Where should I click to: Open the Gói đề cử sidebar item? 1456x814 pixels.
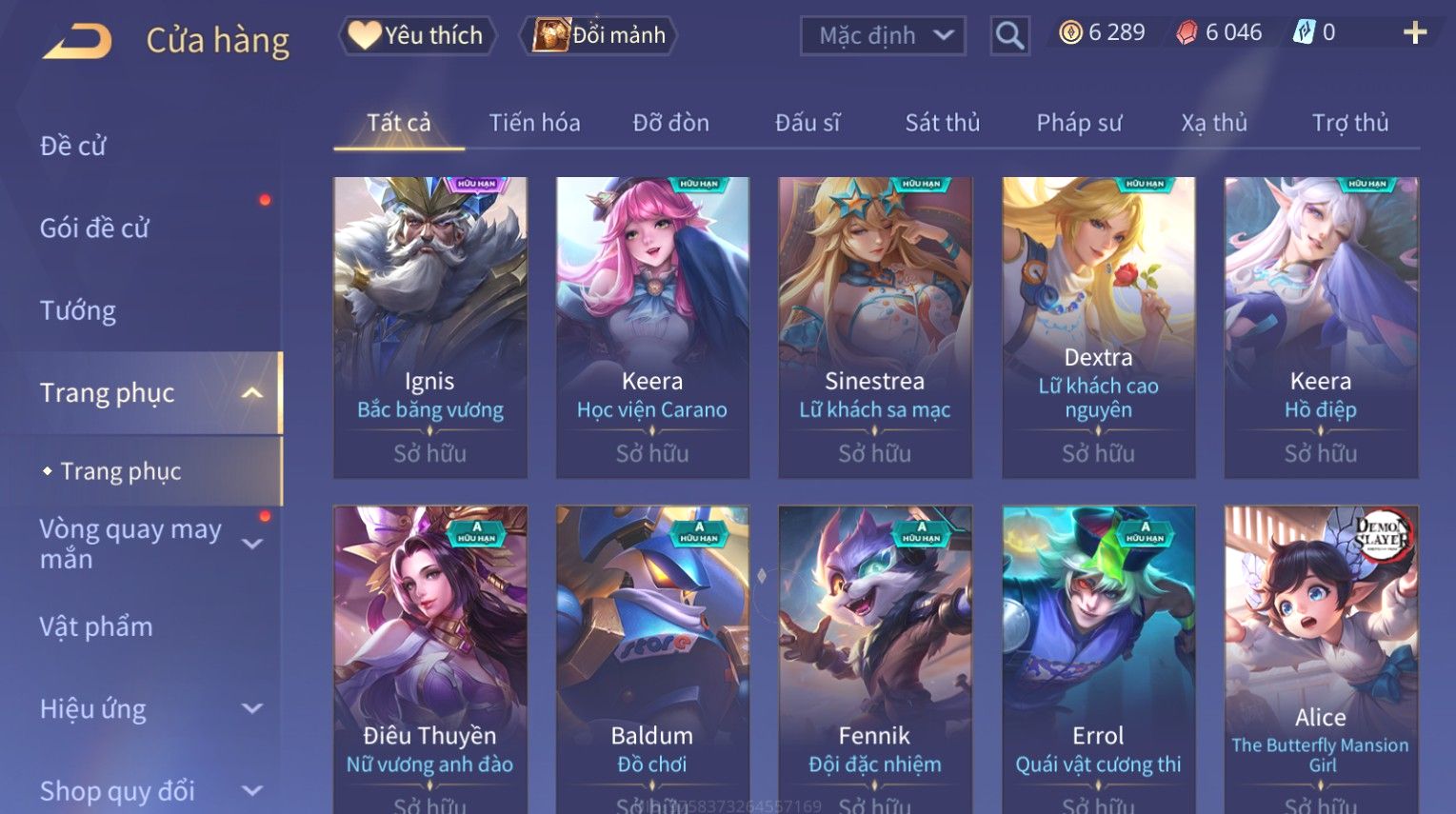coord(94,228)
